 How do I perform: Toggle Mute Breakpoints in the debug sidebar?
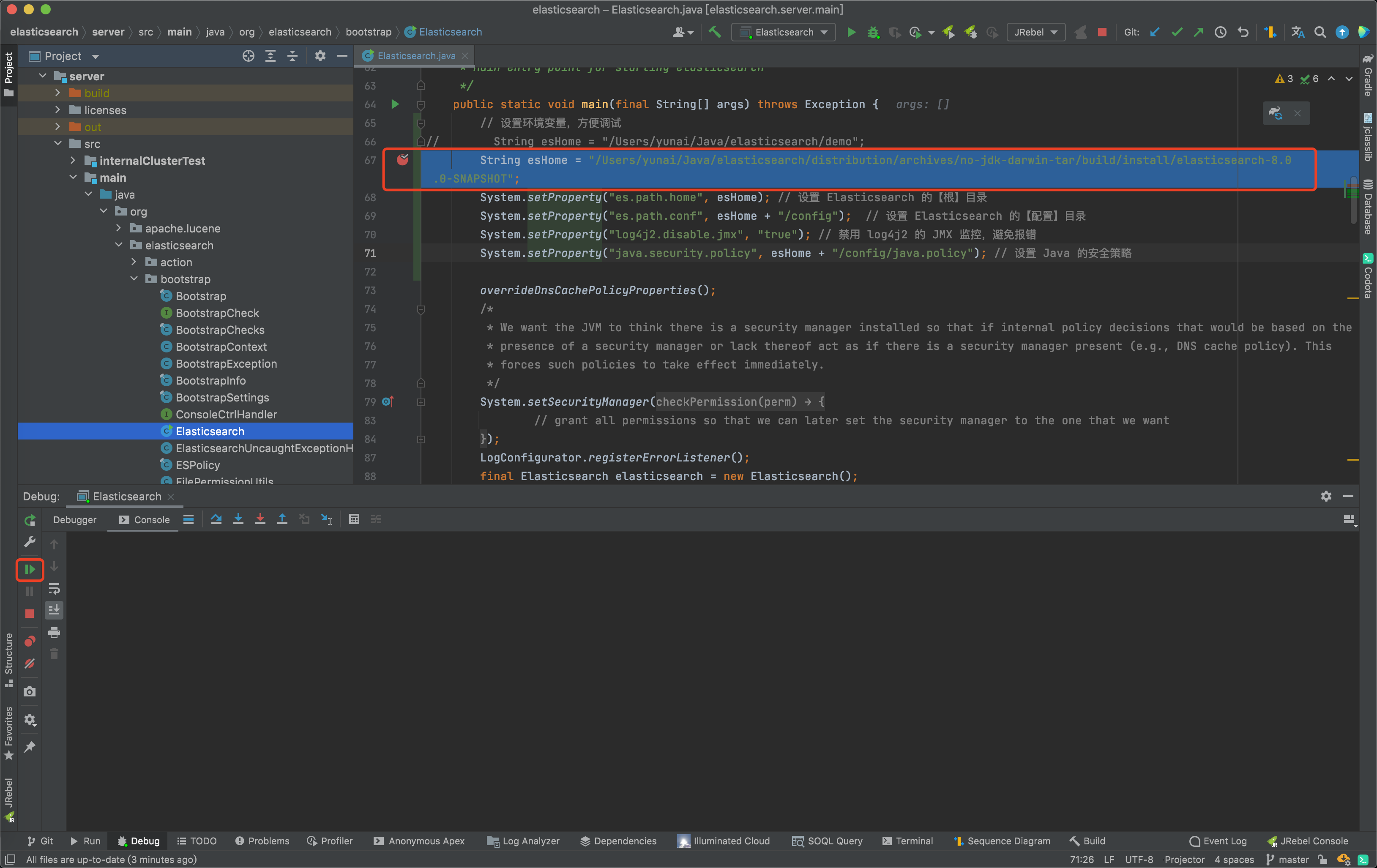[x=30, y=664]
